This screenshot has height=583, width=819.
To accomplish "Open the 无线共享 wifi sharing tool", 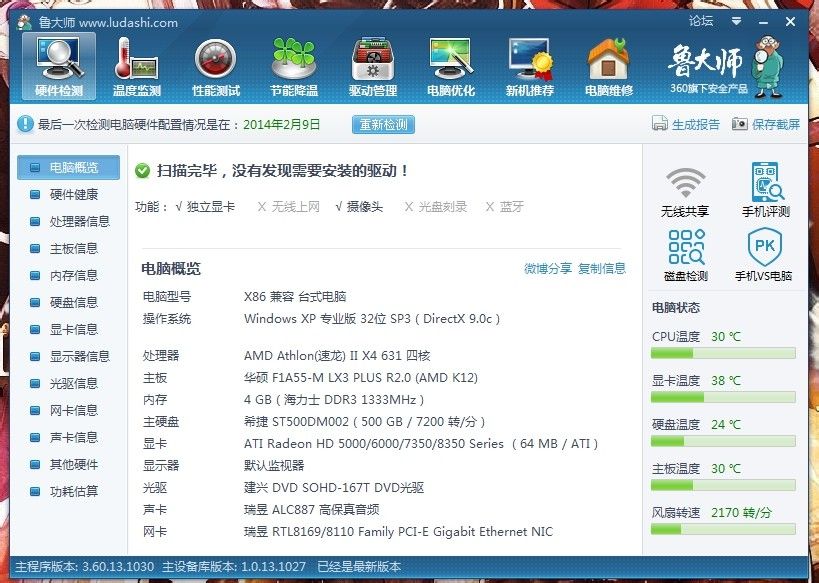I will click(x=685, y=192).
